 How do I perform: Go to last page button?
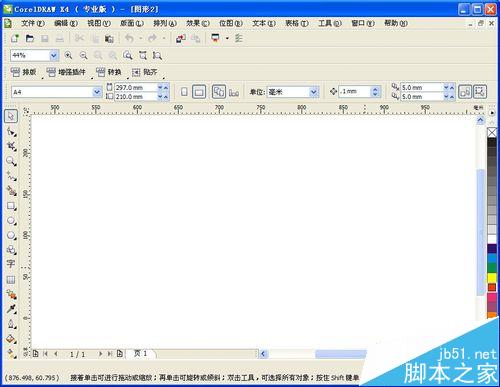(x=109, y=354)
